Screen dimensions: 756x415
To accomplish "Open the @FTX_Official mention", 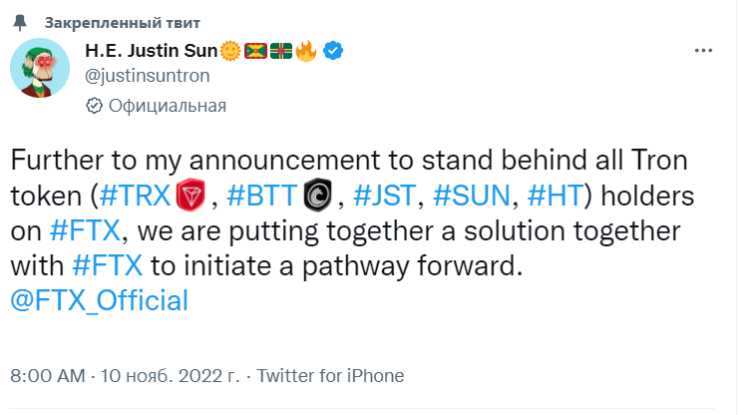I will (x=99, y=300).
